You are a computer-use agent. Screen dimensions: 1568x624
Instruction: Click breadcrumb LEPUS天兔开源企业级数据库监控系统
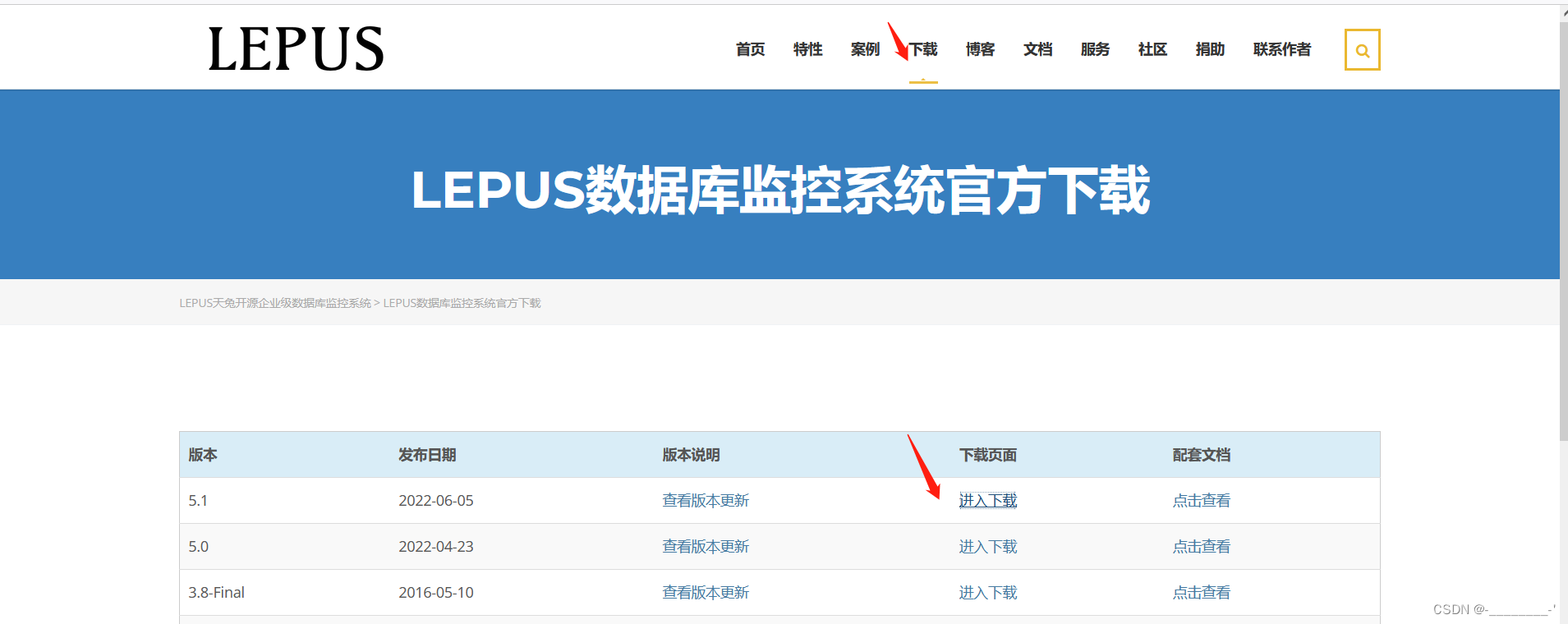click(x=275, y=303)
